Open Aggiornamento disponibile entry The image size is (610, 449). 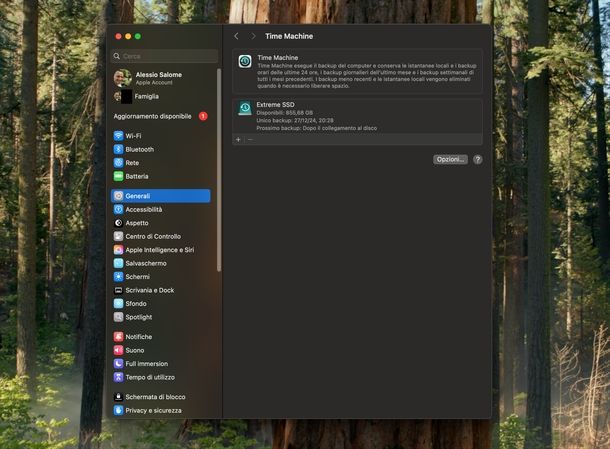click(x=161, y=116)
